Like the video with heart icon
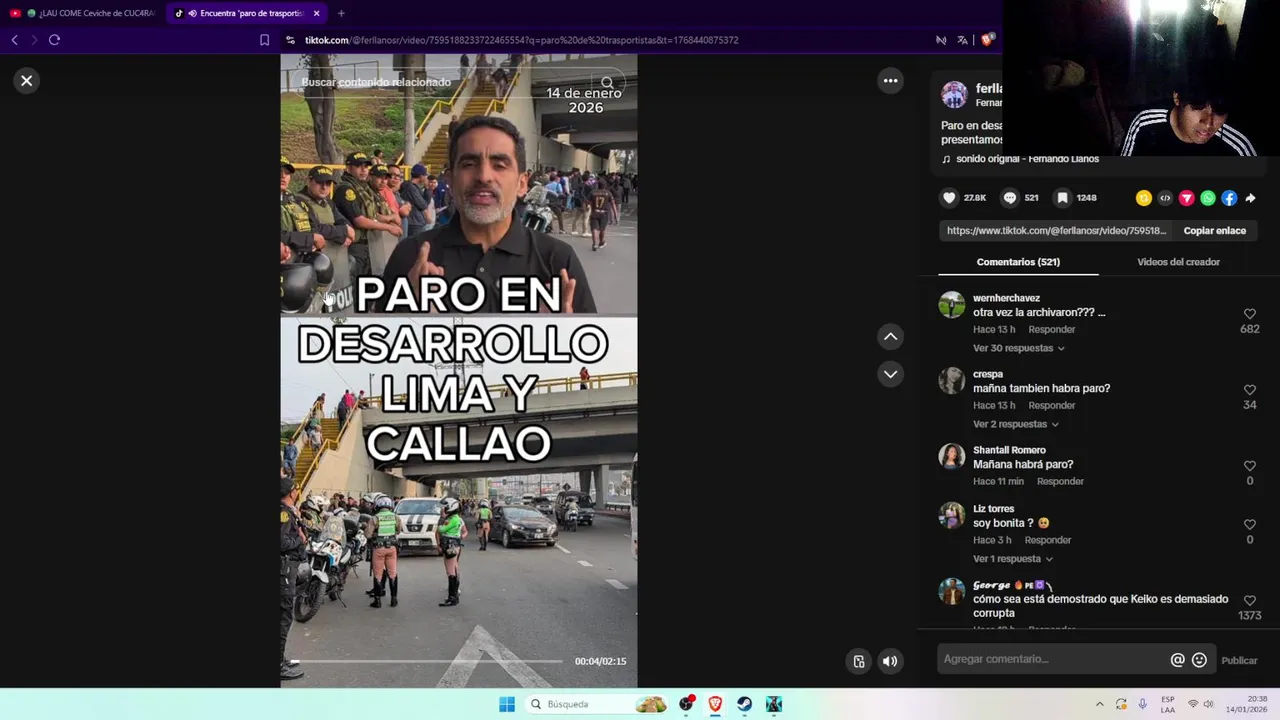1280x720 pixels. (950, 198)
